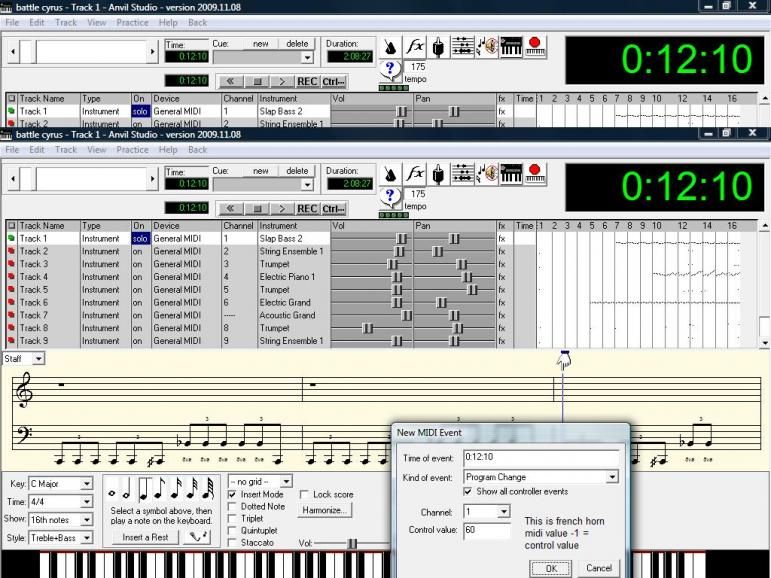Click Cancel in the New MIDI Event dialog

click(598, 568)
